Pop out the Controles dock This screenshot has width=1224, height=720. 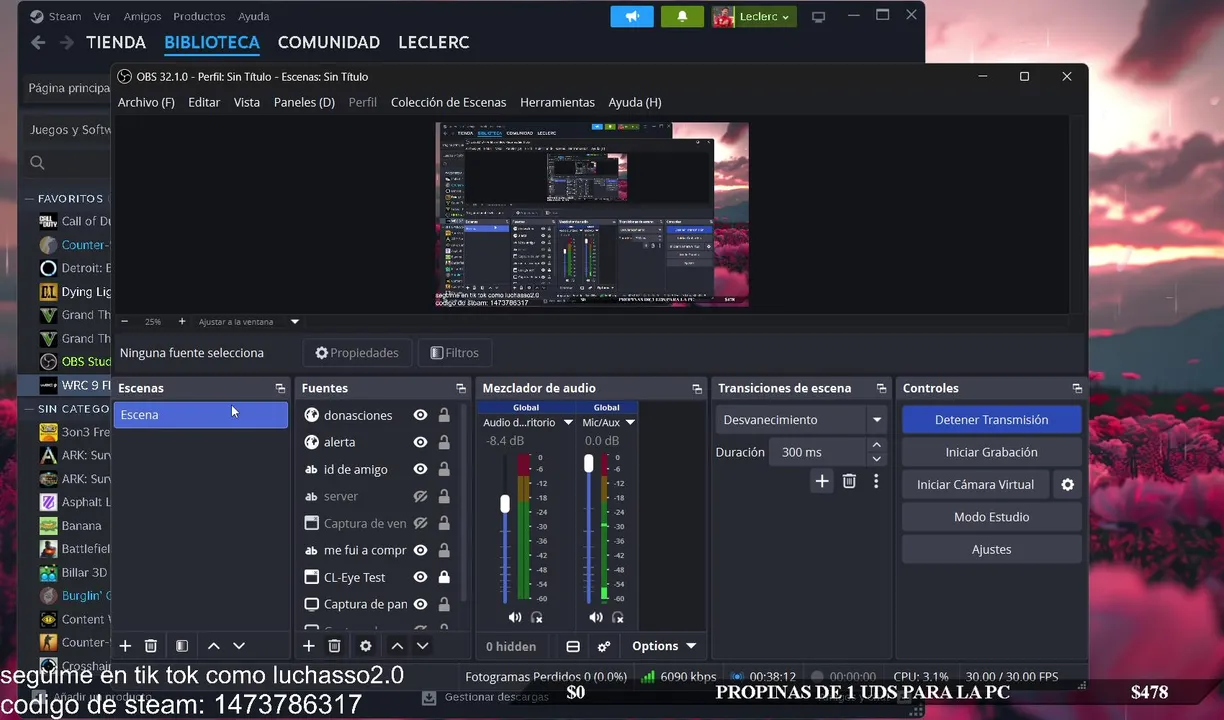point(1077,388)
